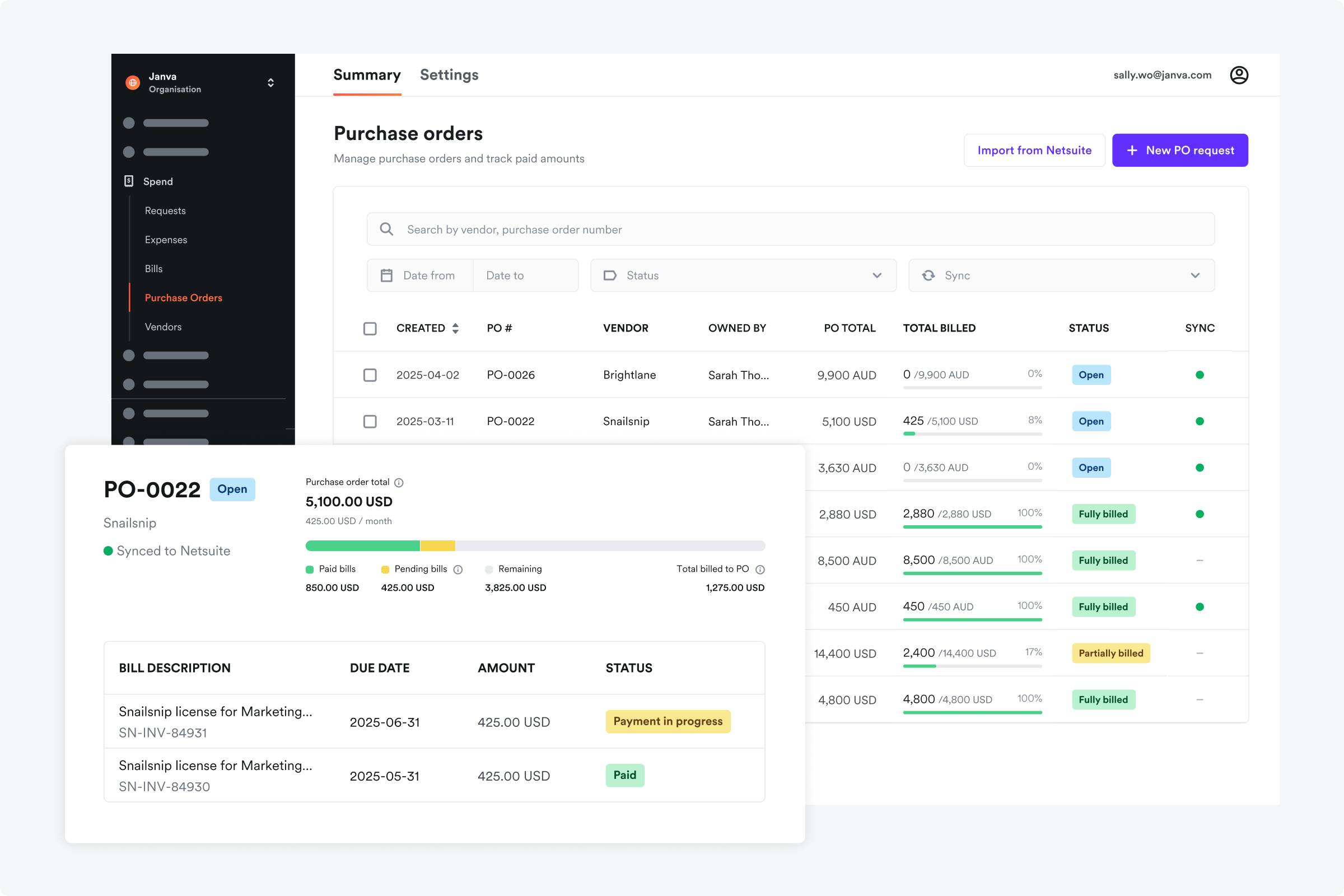Click the New PO request button
1344x896 pixels.
pyautogui.click(x=1179, y=150)
